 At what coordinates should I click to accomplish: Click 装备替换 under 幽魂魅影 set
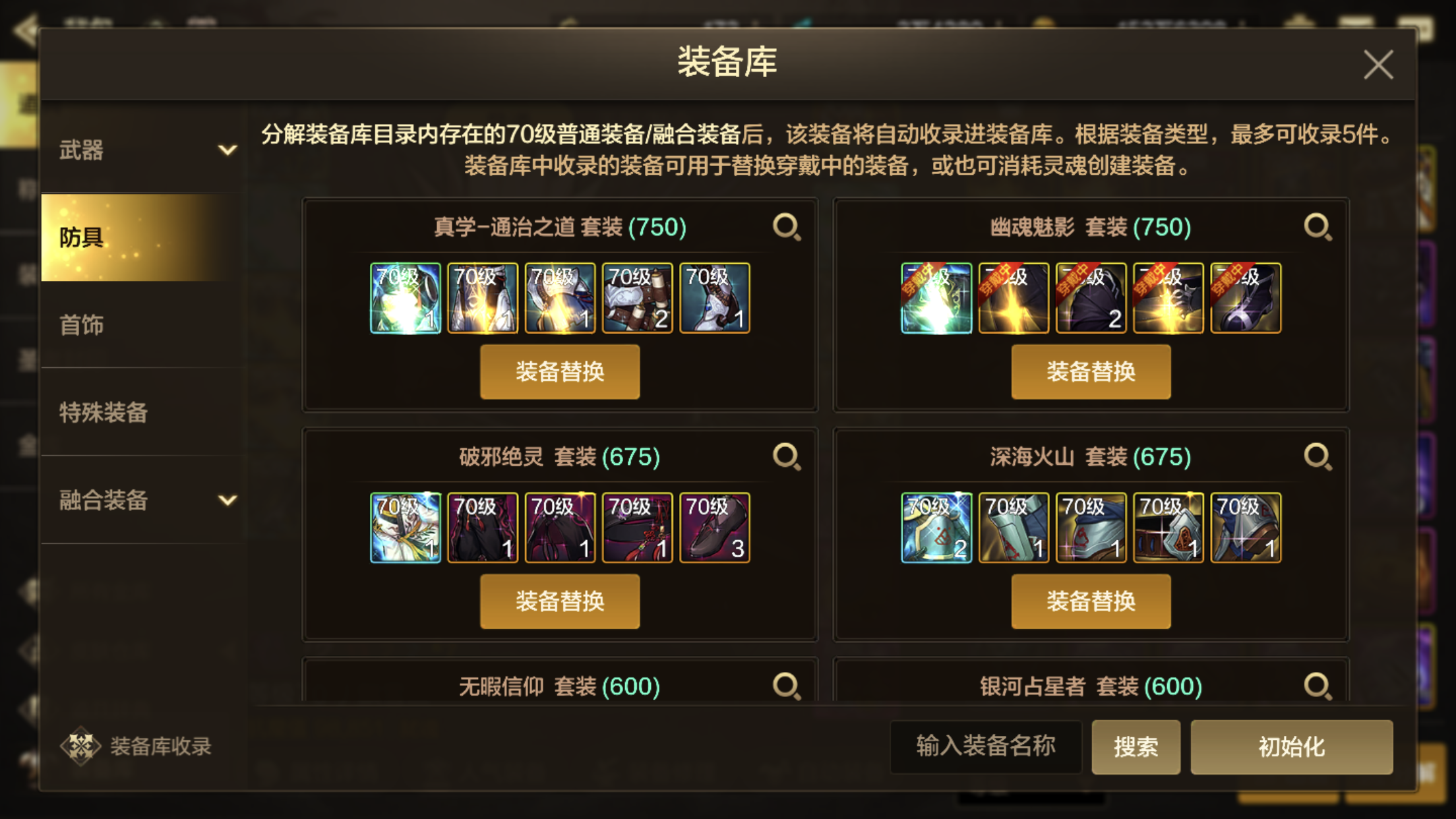tap(1091, 371)
